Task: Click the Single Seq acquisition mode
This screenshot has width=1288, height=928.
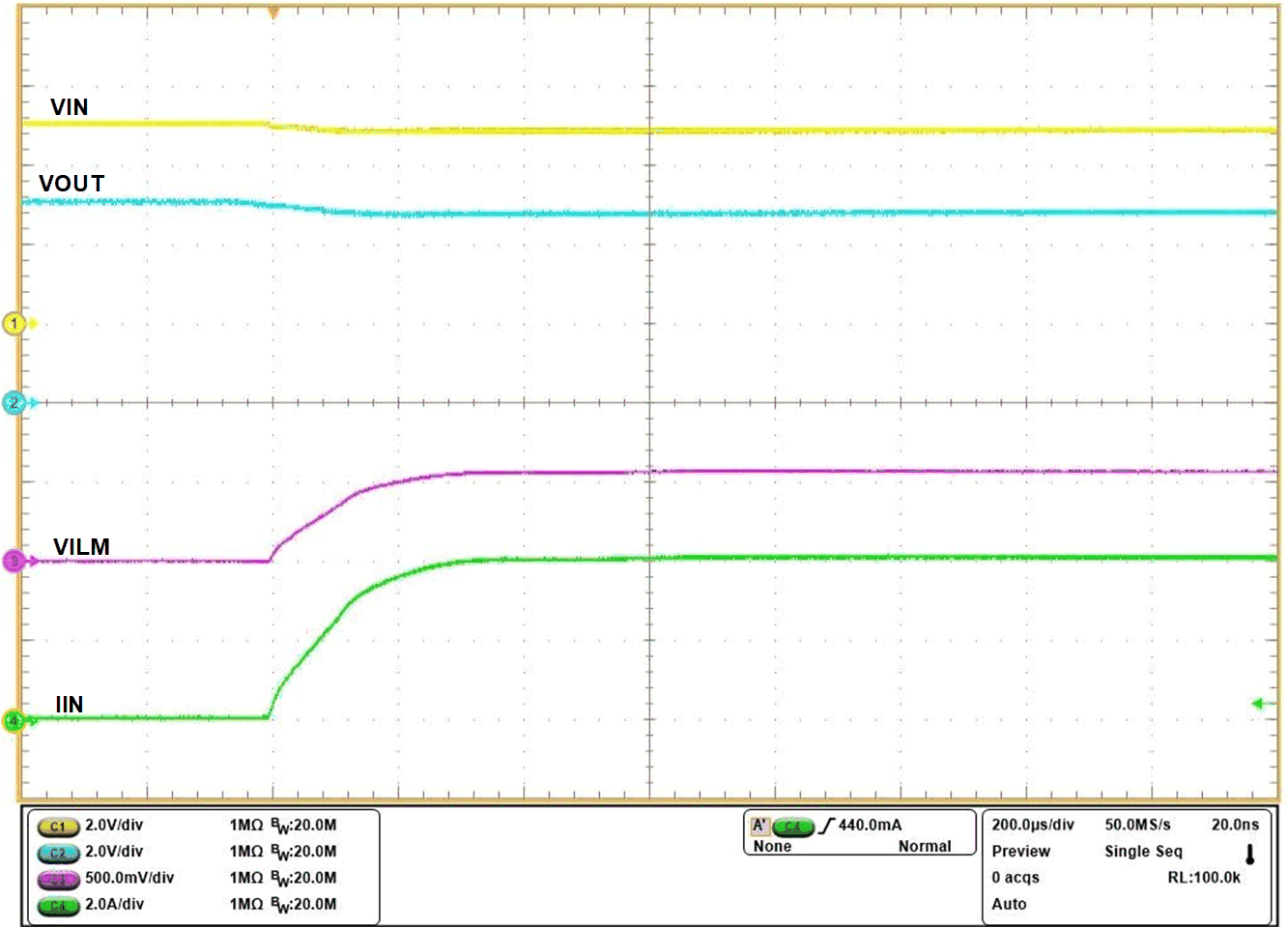Action: (1143, 852)
